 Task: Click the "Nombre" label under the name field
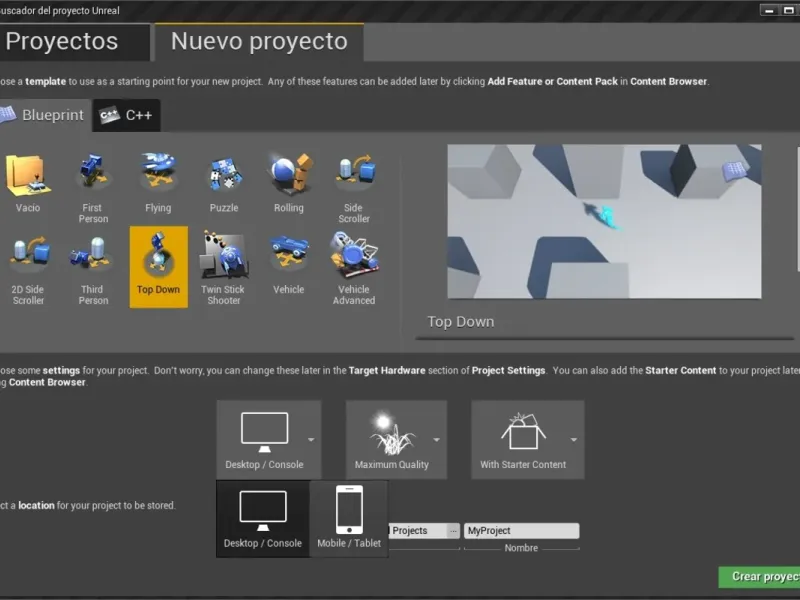point(521,548)
